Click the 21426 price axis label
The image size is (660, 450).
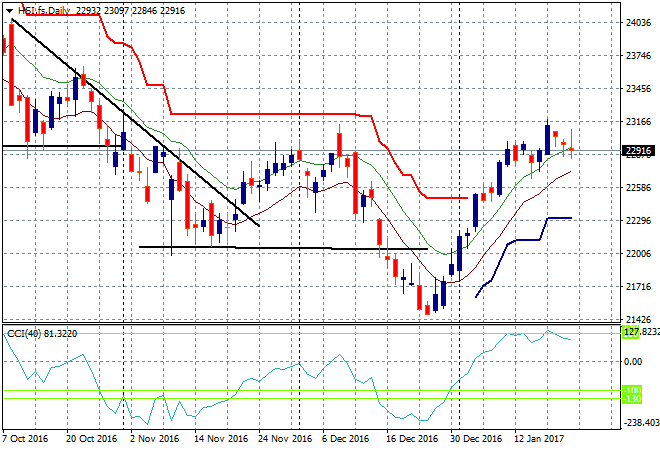point(639,320)
